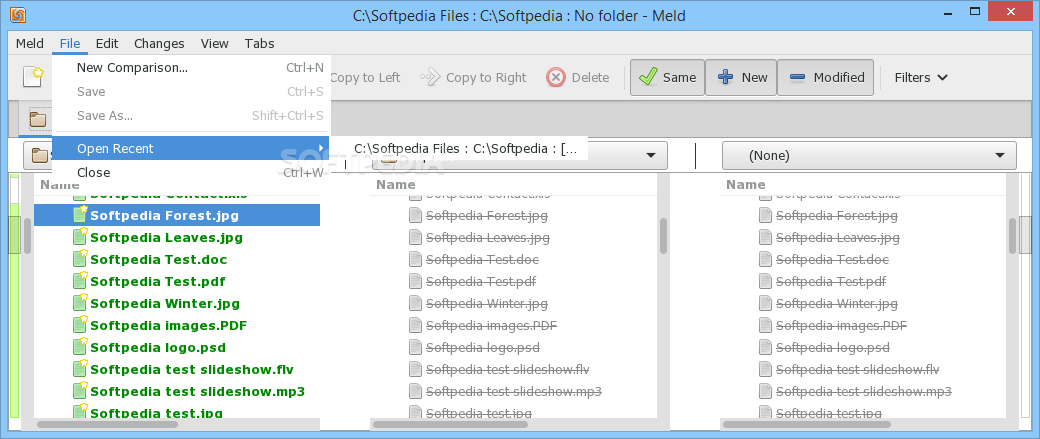
Task: Open the Edit menu
Action: coord(107,44)
